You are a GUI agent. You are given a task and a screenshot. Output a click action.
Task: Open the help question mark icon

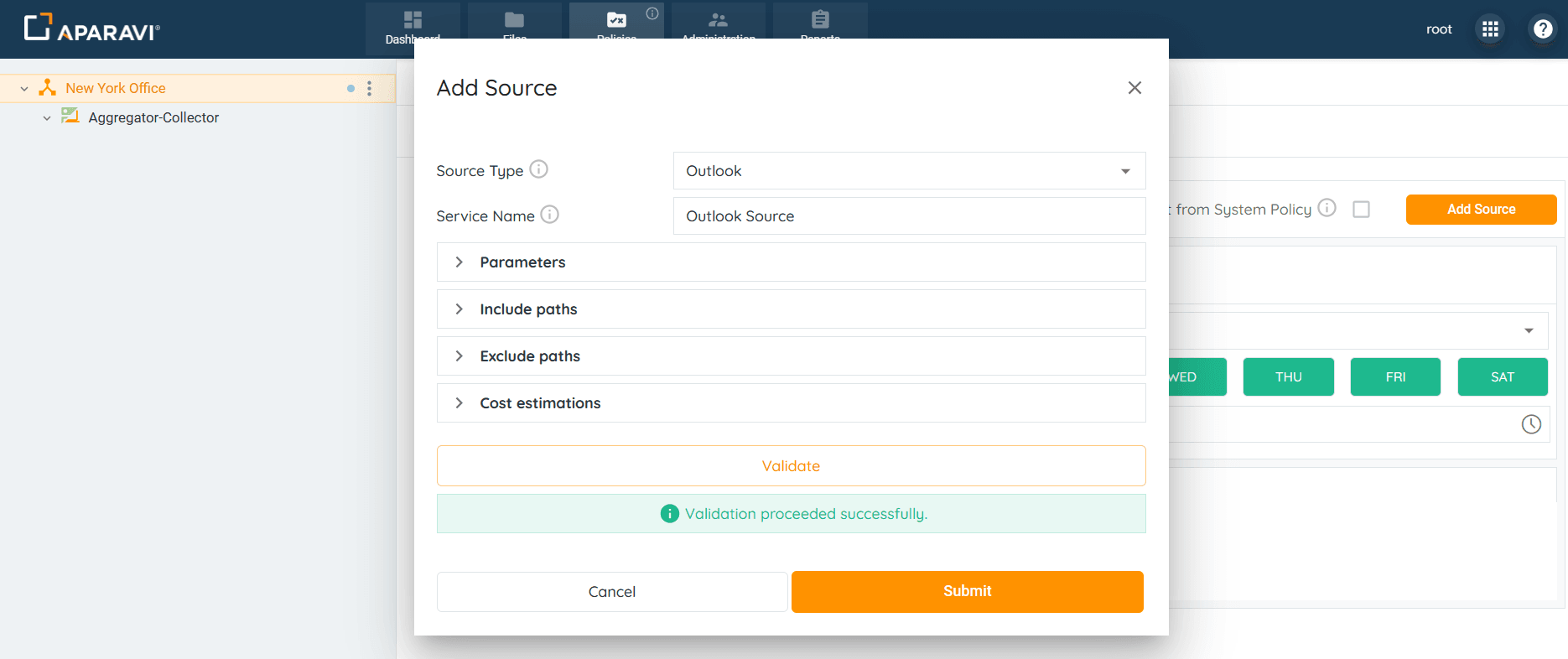click(x=1543, y=29)
